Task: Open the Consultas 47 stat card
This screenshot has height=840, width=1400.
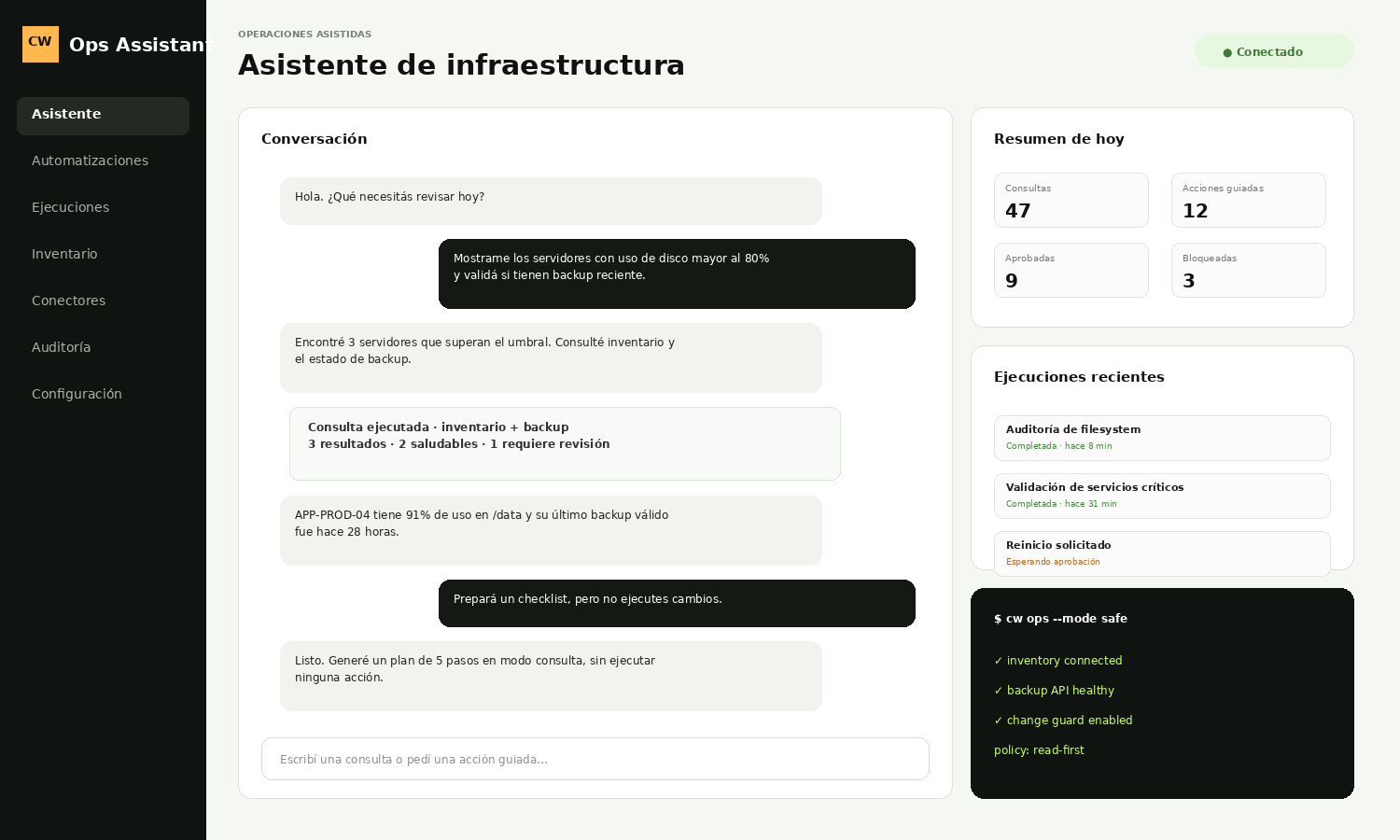Action: (x=1071, y=200)
